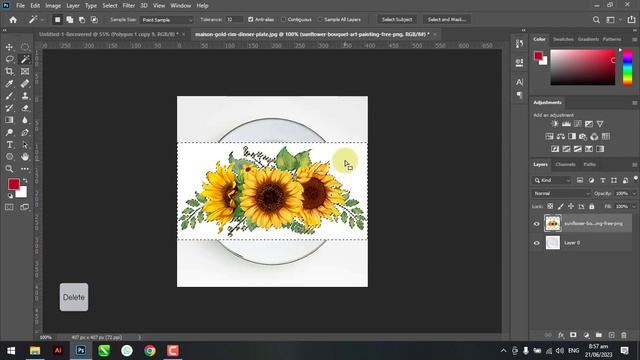Open the Filter menu
This screenshot has width=640, height=360.
[129, 6]
